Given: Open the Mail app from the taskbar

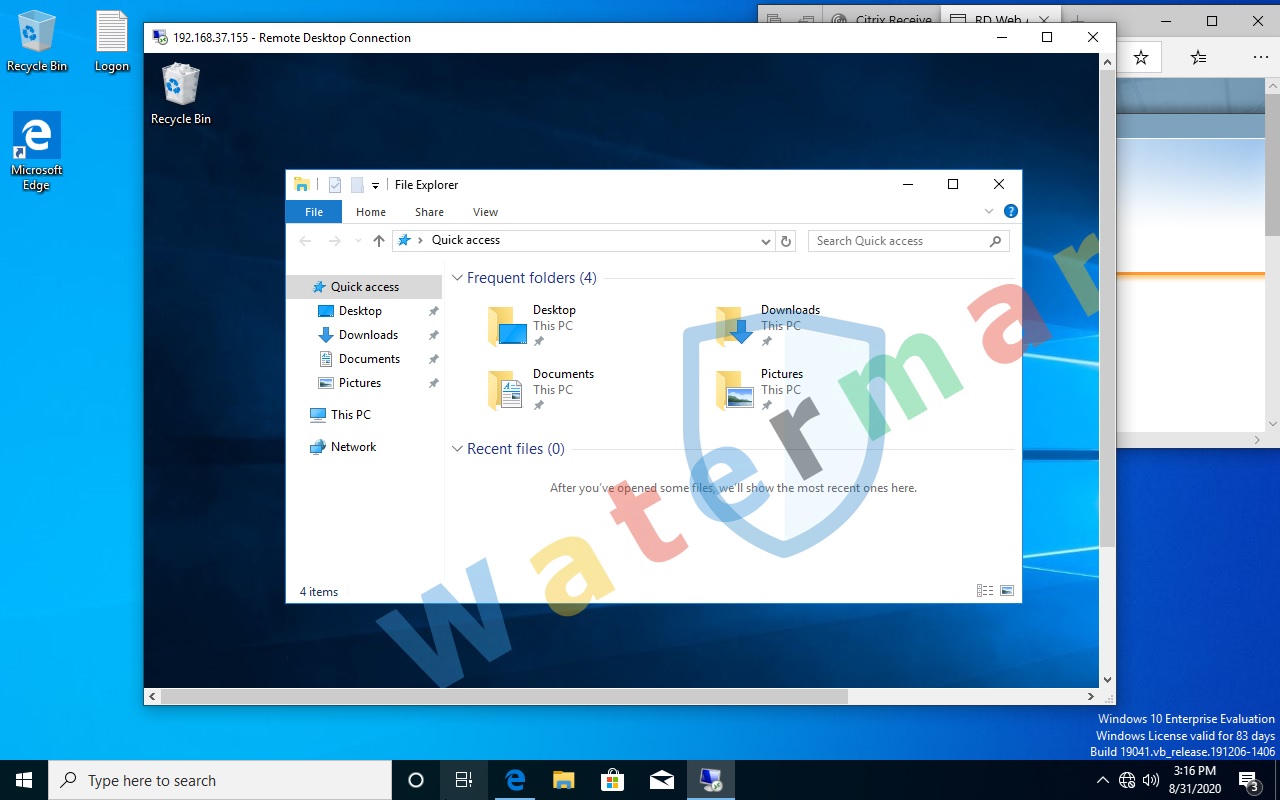Looking at the screenshot, I should tap(662, 780).
